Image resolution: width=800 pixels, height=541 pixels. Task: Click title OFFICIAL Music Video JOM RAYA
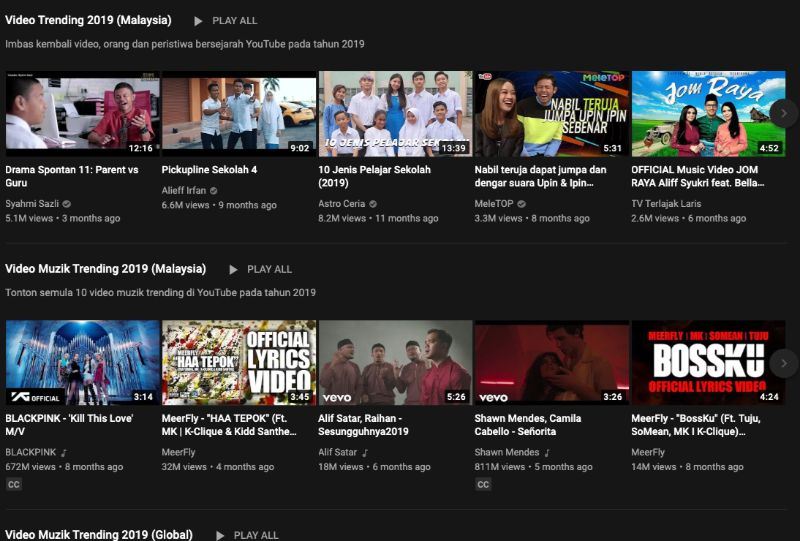tap(697, 176)
